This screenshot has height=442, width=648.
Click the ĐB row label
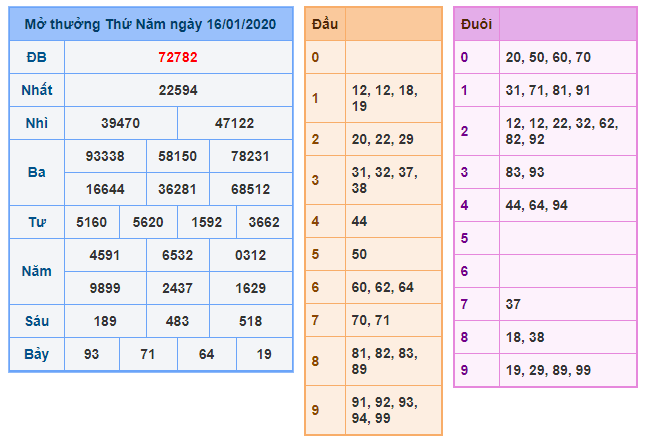click(x=37, y=57)
